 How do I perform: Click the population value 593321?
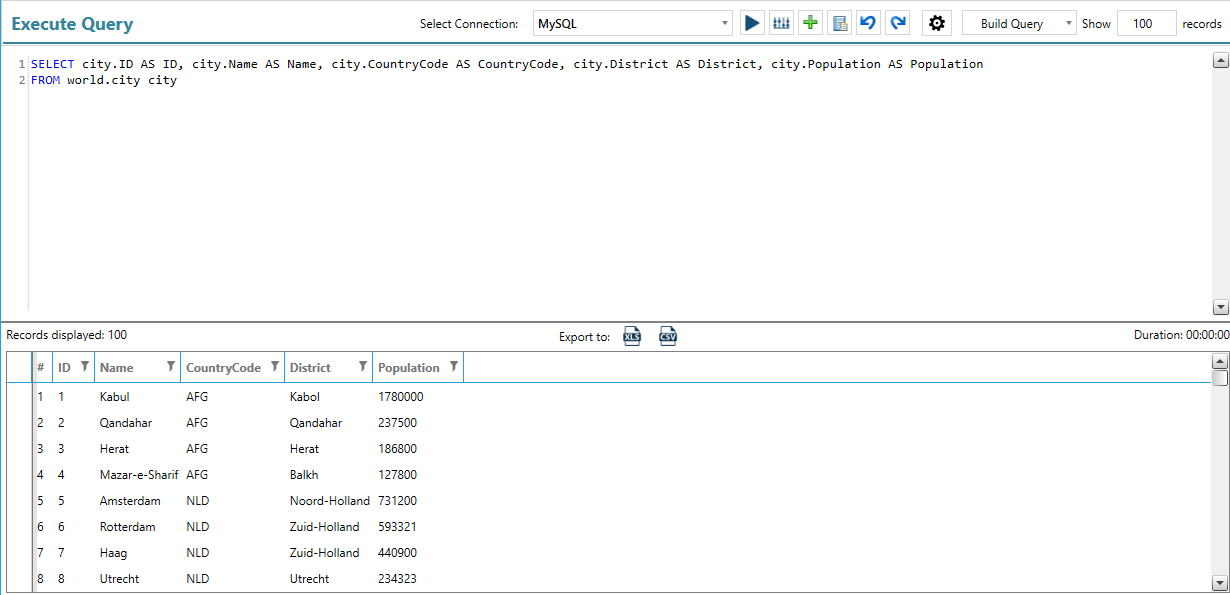tap(398, 527)
